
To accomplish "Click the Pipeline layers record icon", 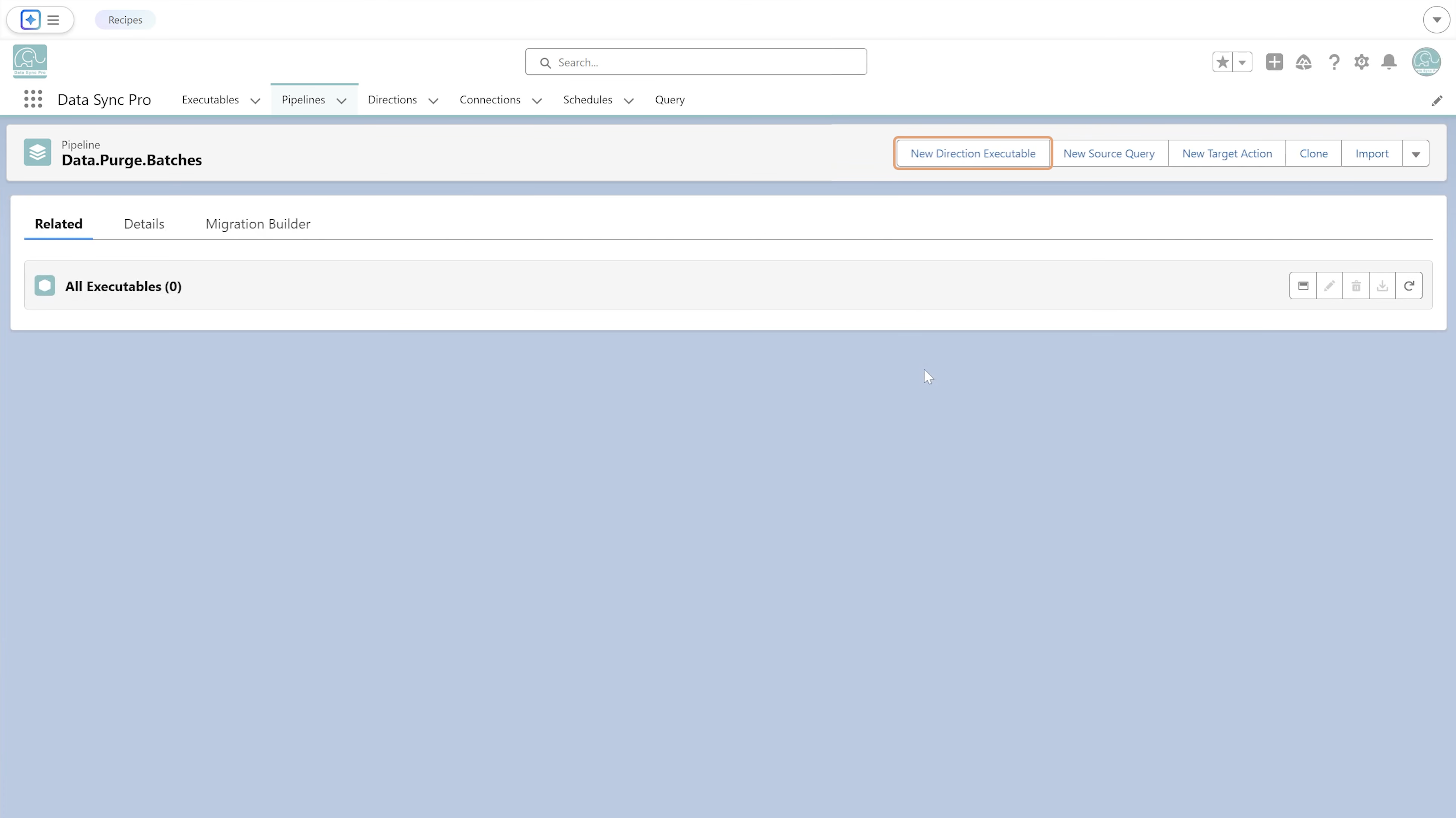I will [x=37, y=153].
